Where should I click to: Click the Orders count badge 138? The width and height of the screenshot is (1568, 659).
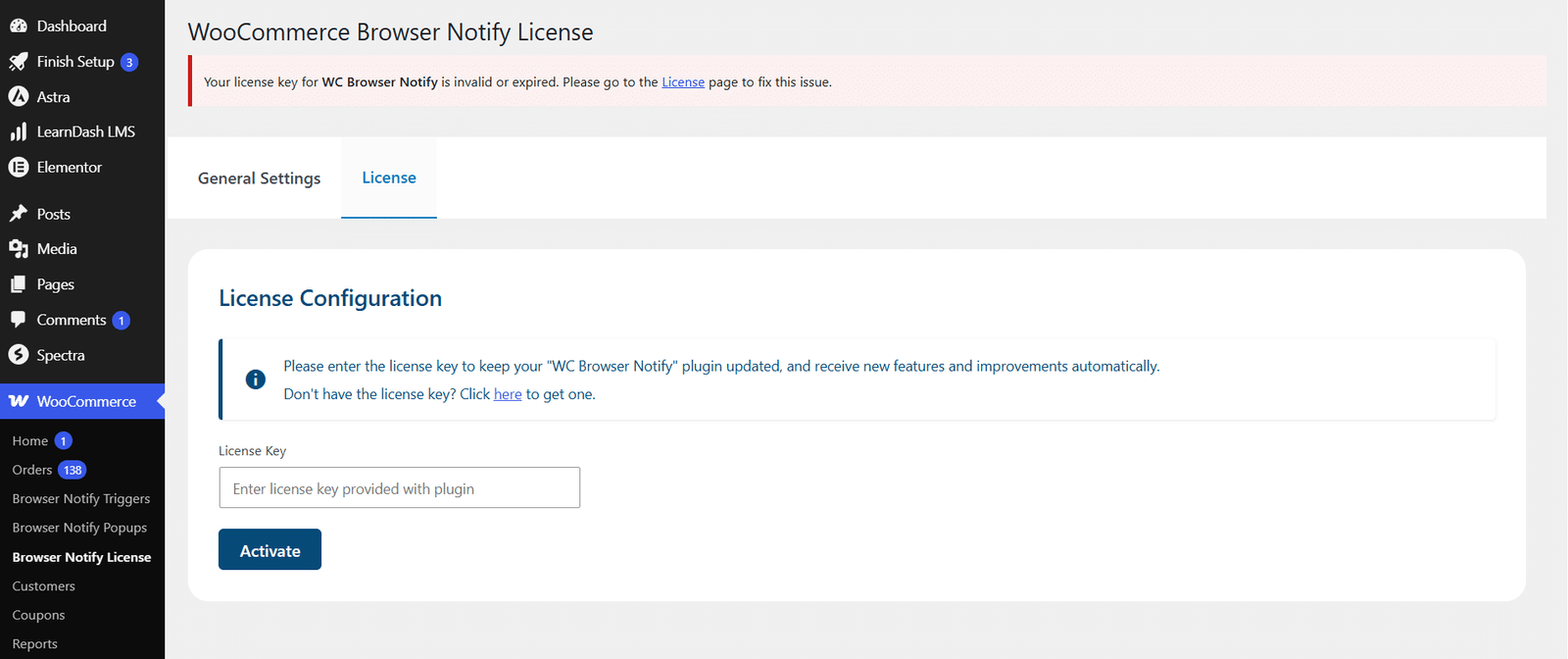[73, 470]
